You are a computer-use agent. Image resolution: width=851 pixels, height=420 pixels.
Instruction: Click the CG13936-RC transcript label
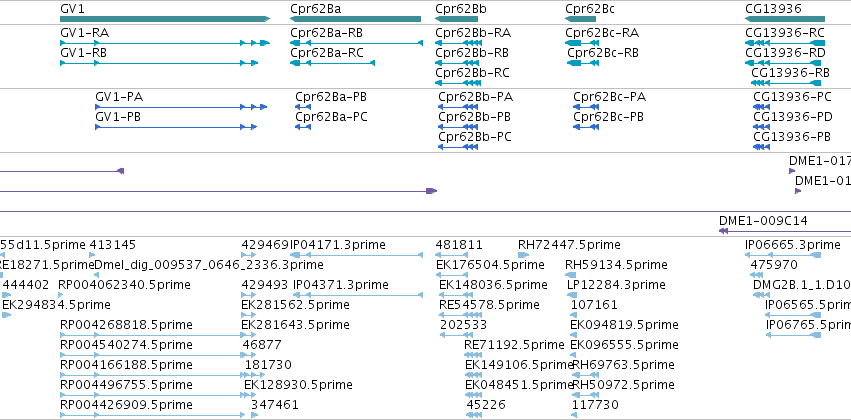[x=785, y=33]
